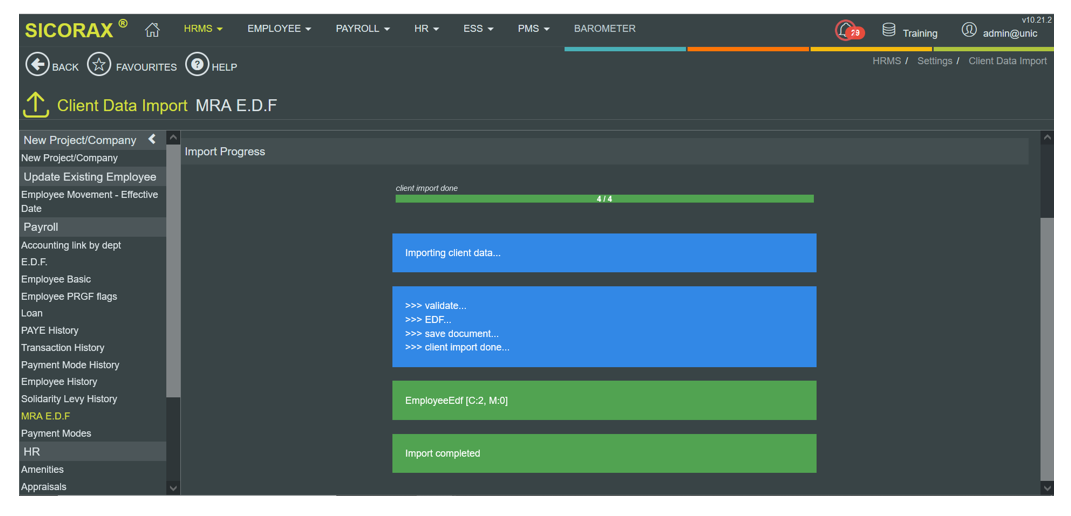This screenshot has height=516, width=1071.
Task: Click the green import progress bar
Action: coord(604,199)
